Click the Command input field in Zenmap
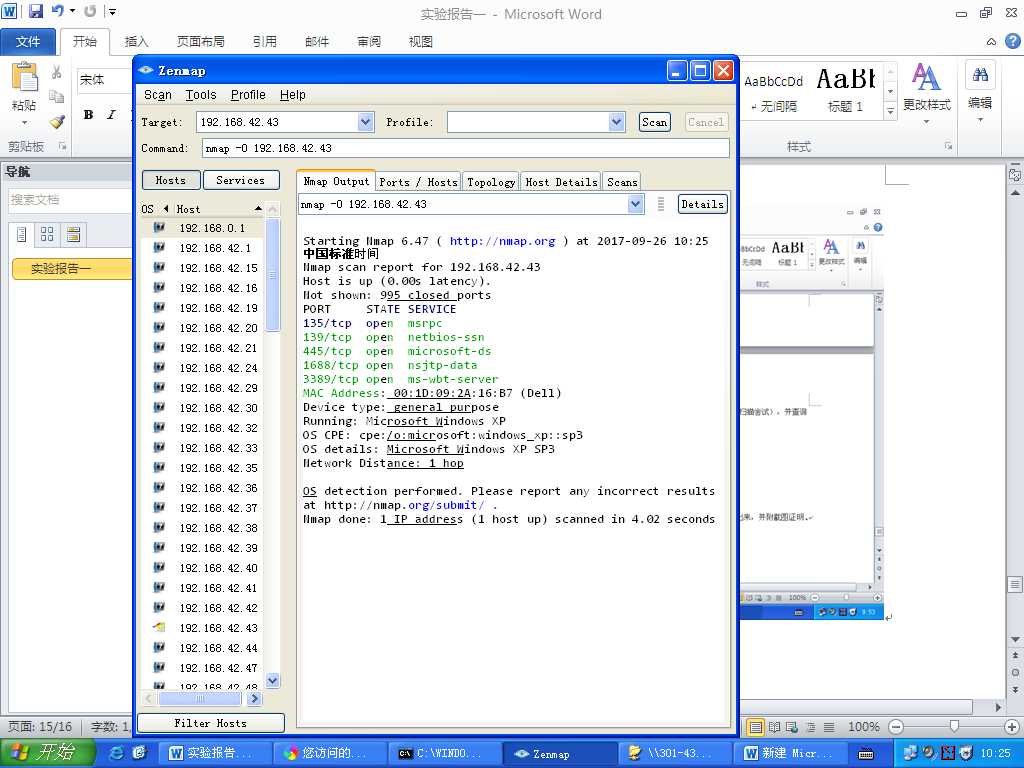 (x=465, y=148)
